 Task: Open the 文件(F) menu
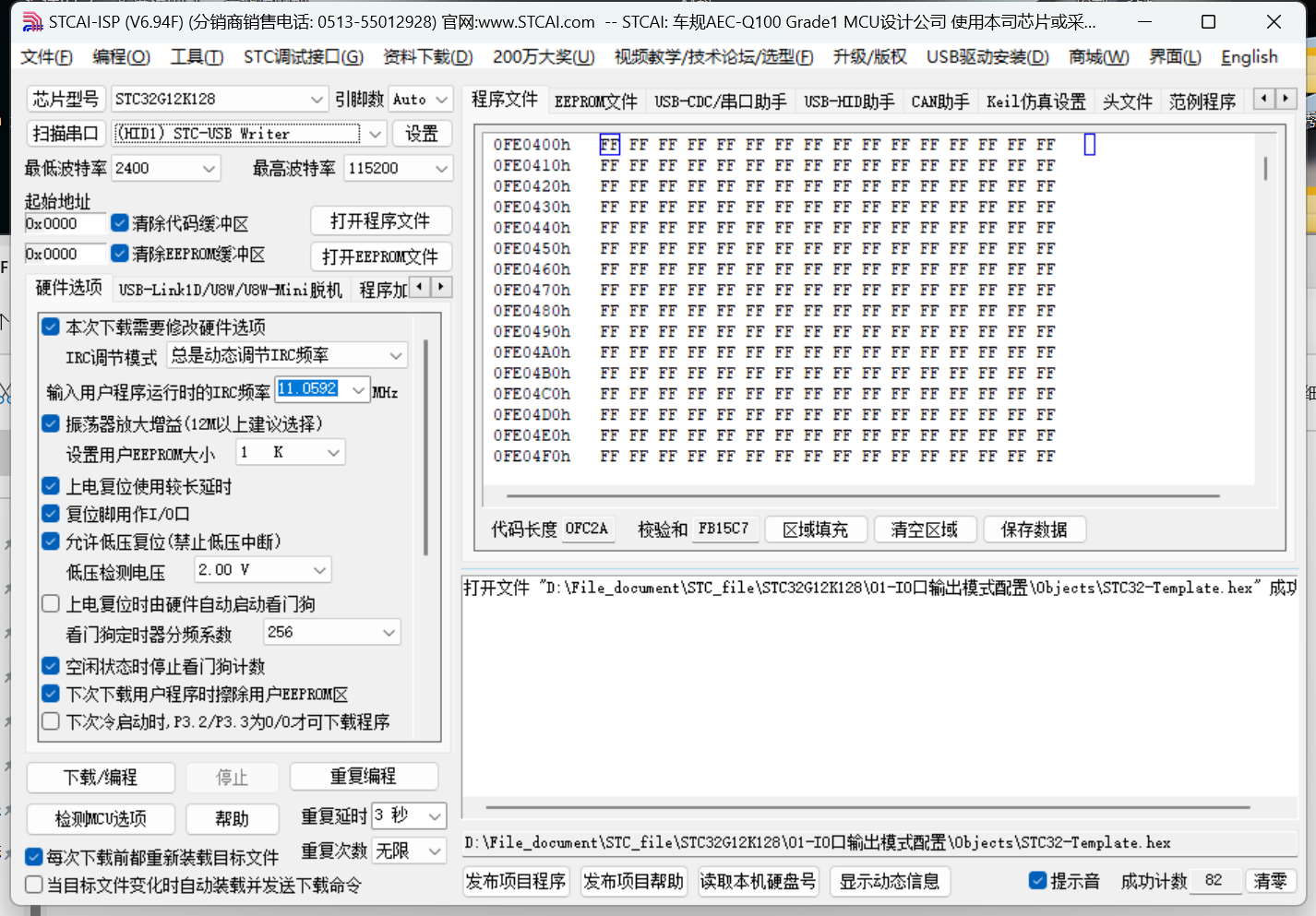46,57
